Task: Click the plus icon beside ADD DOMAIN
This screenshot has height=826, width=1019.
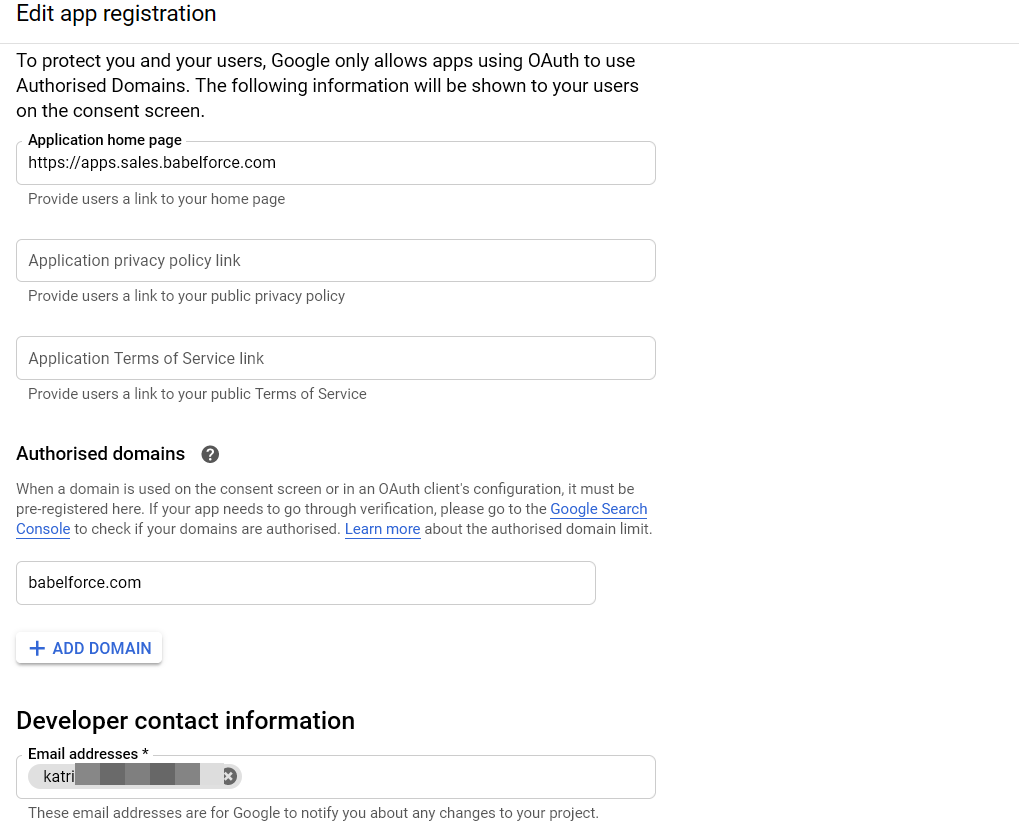Action: [x=37, y=648]
